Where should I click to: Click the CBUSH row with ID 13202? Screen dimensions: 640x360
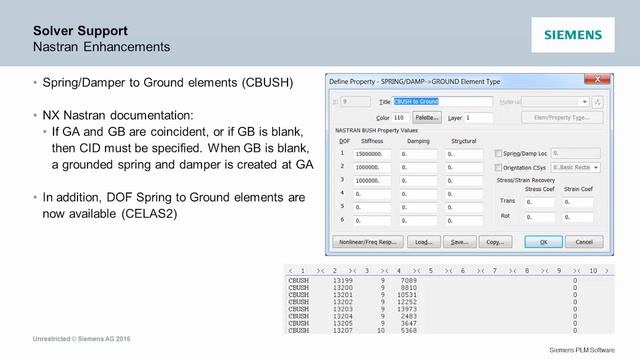click(x=449, y=302)
